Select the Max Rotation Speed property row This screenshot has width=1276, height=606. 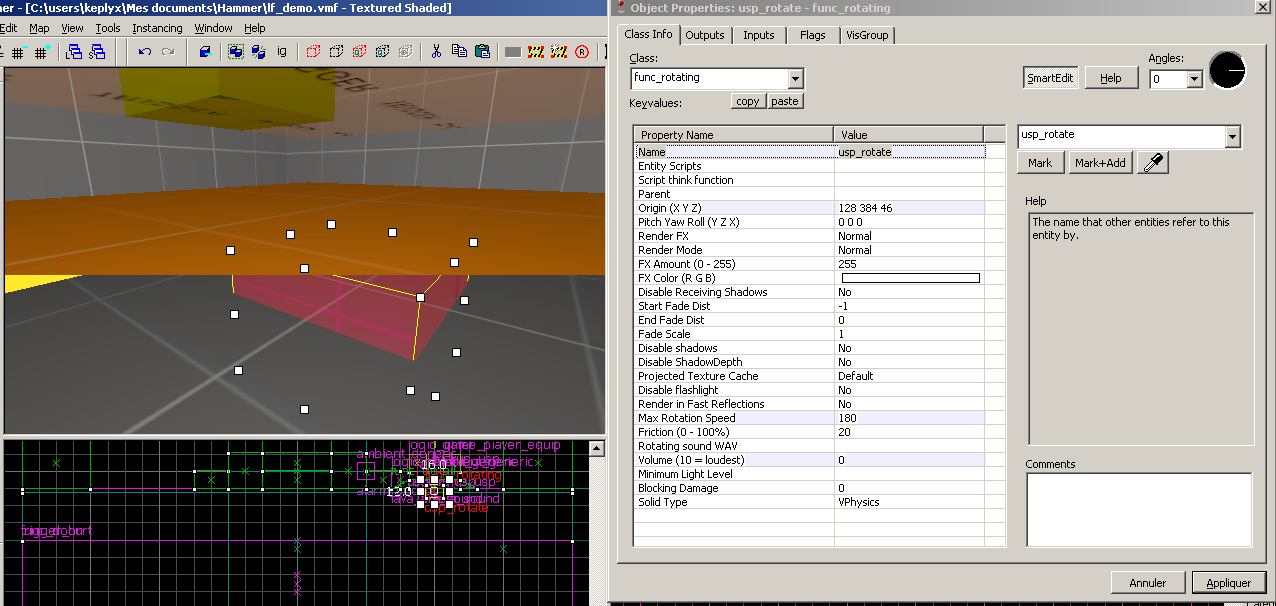coord(810,418)
